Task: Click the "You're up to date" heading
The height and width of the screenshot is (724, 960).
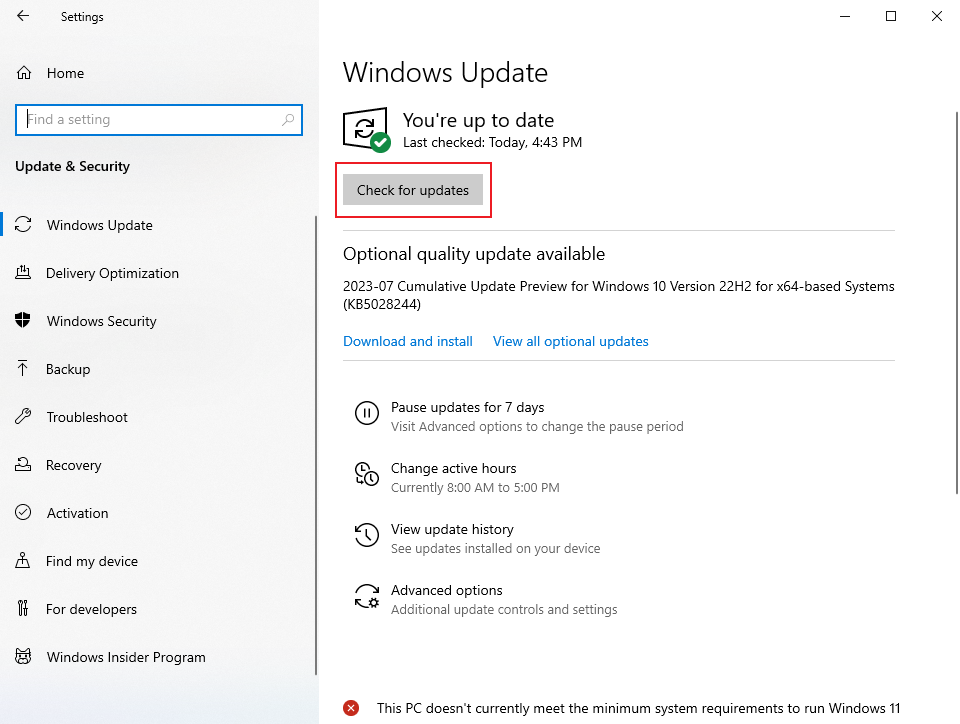Action: click(478, 120)
